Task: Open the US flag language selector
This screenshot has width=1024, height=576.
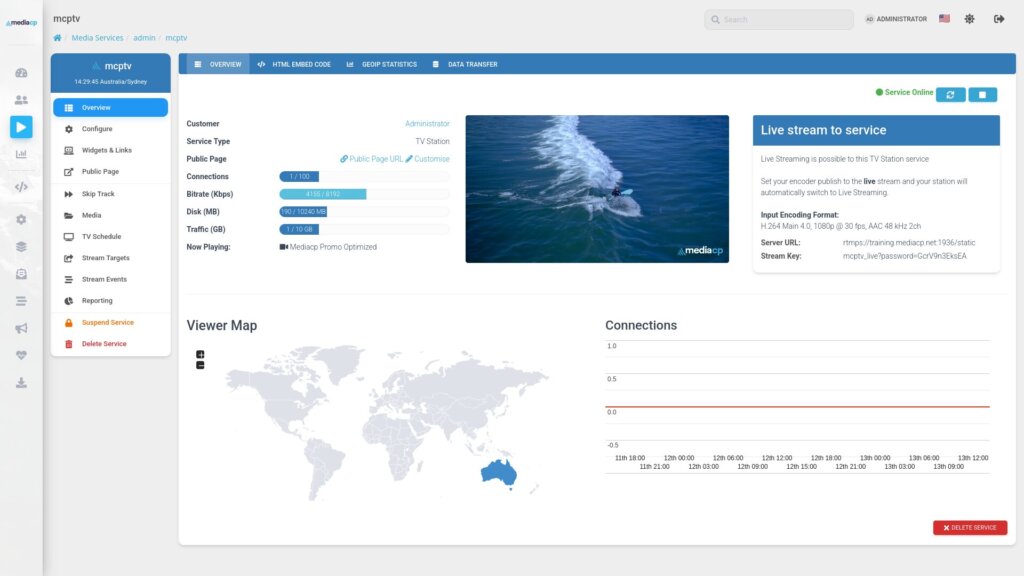Action: [944, 19]
